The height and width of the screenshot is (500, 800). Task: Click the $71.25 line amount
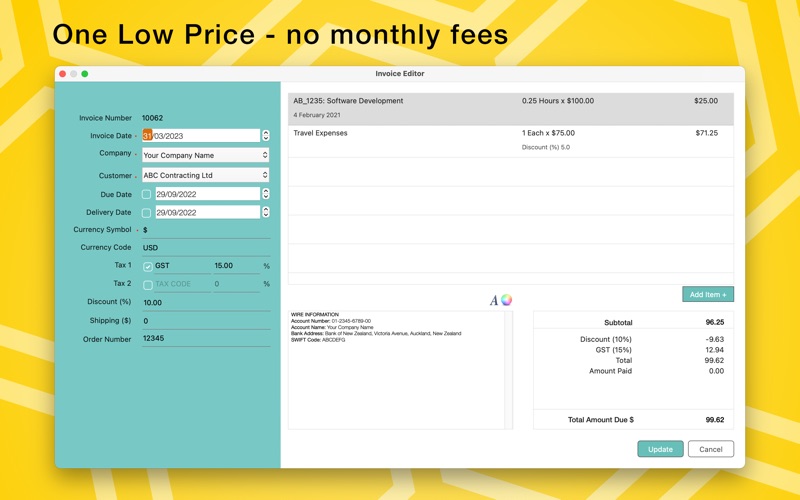tap(707, 133)
